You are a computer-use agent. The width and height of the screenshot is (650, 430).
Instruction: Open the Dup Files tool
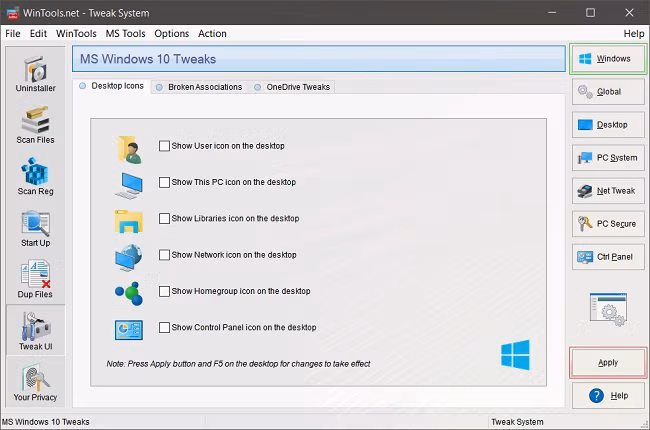pyautogui.click(x=35, y=279)
